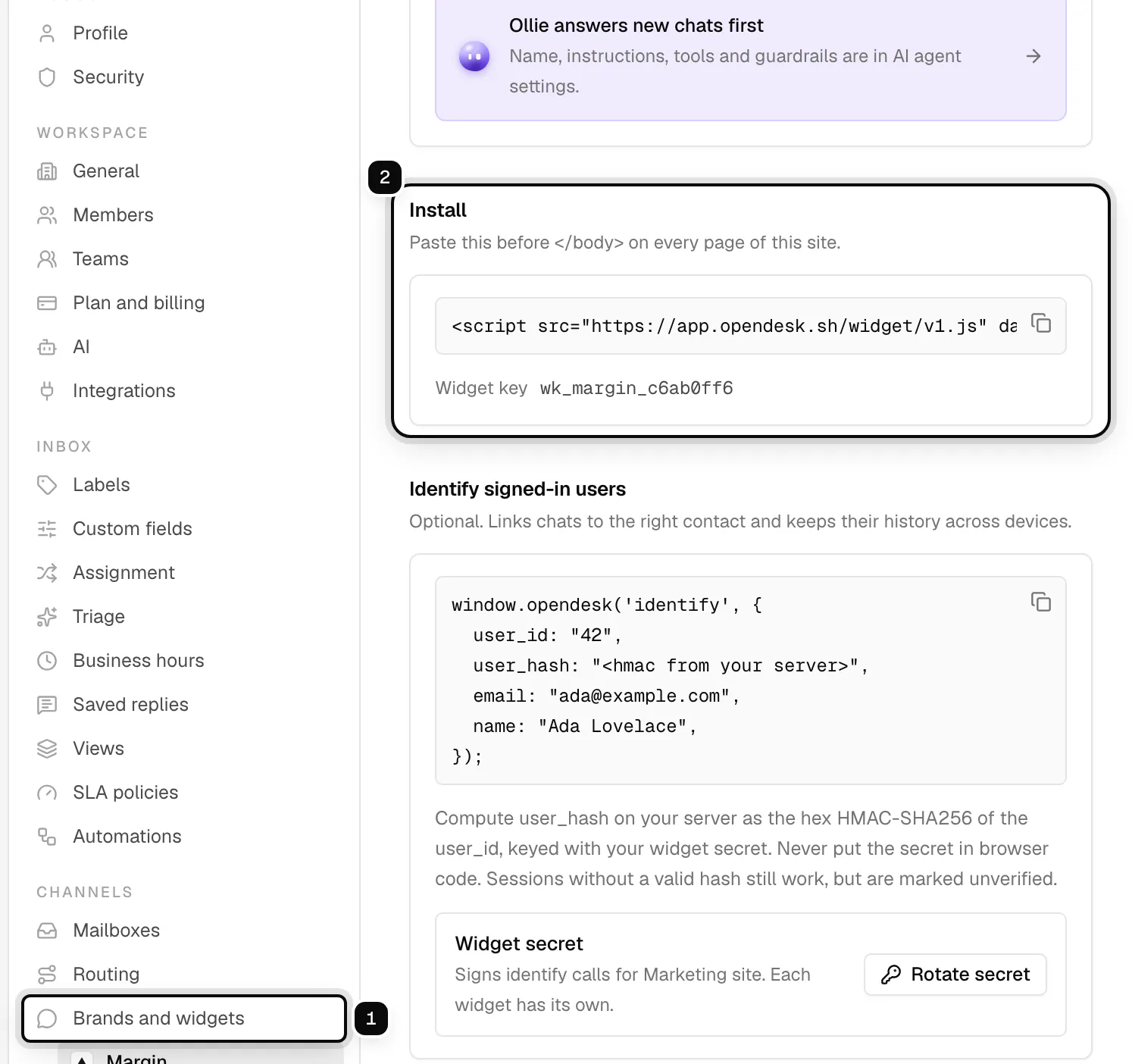Image resolution: width=1132 pixels, height=1064 pixels.
Task: Open the AI settings section
Action: [x=183, y=347]
